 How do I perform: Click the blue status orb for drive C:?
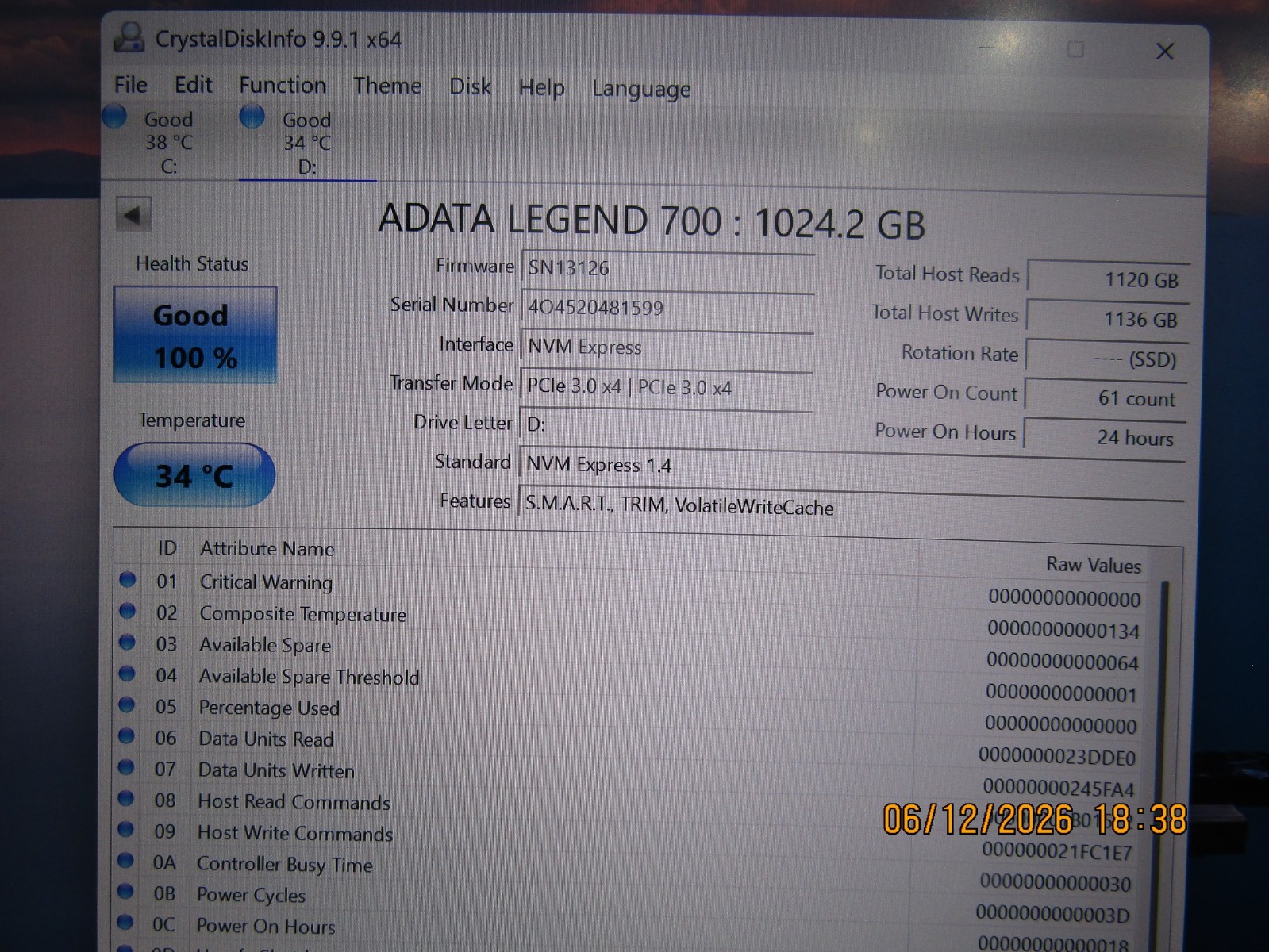coord(115,117)
